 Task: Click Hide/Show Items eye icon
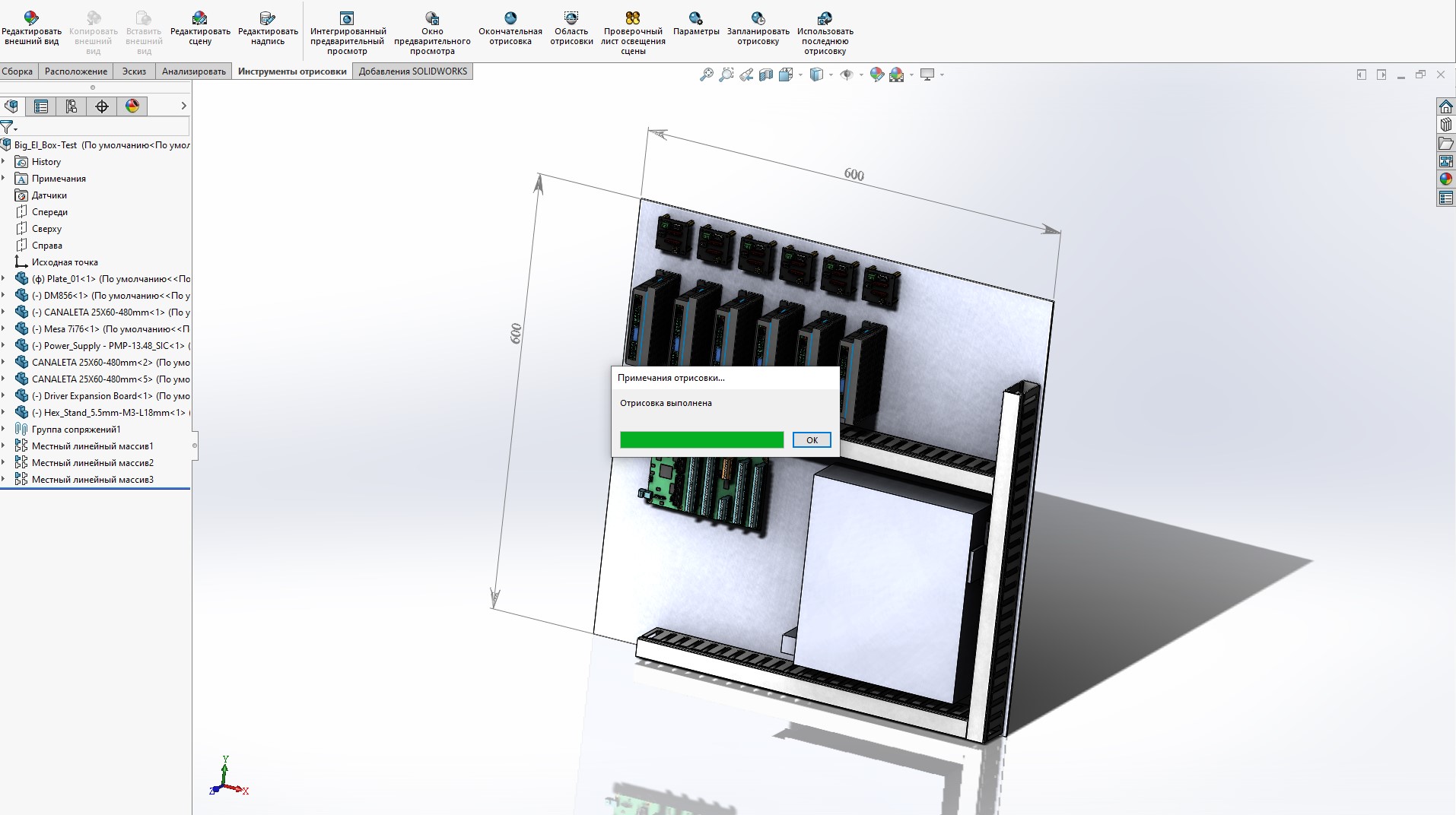[x=847, y=75]
